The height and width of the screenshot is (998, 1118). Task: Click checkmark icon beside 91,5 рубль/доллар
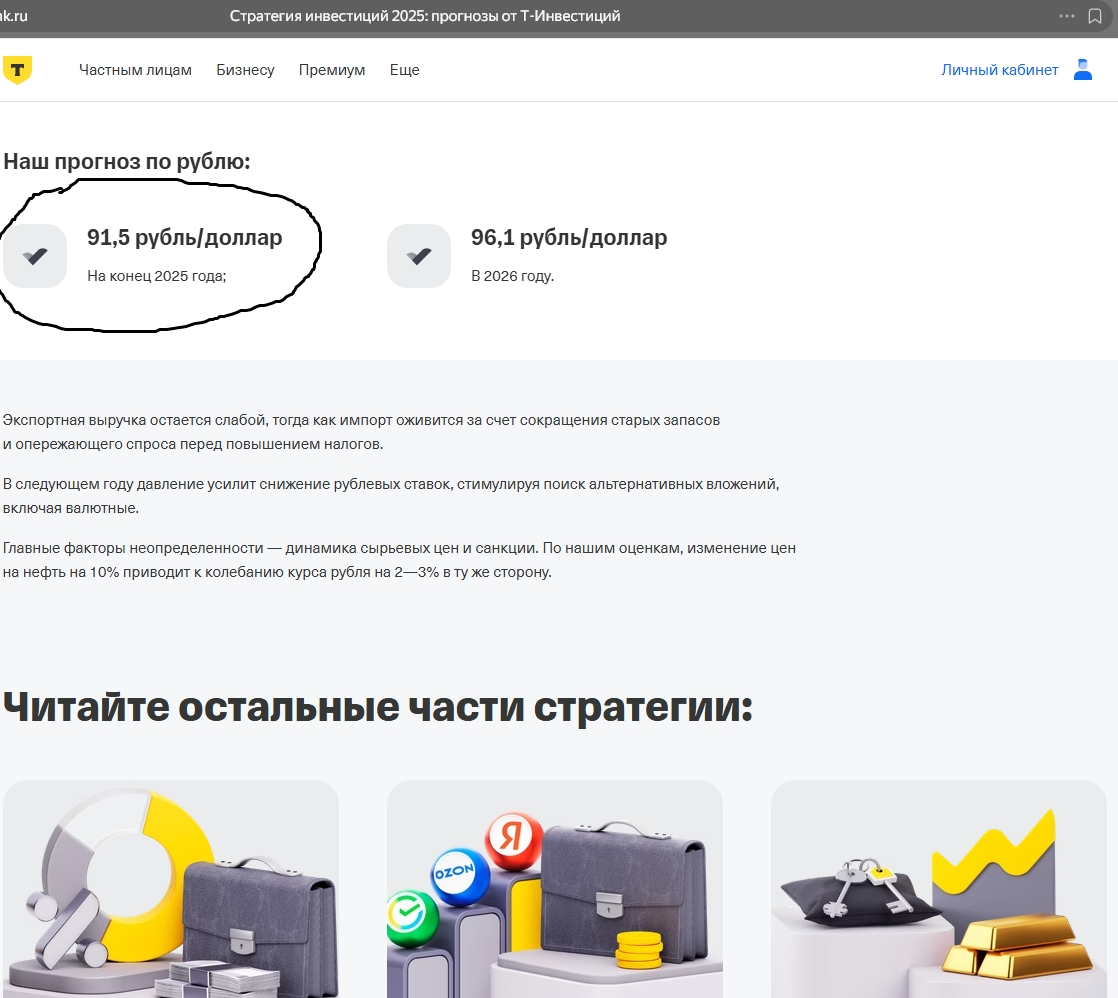(35, 256)
